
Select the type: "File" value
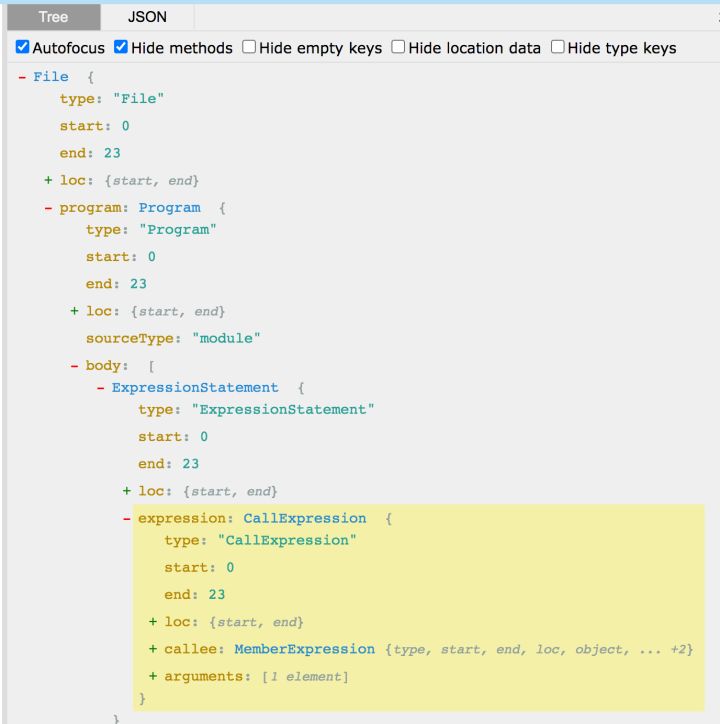point(139,99)
